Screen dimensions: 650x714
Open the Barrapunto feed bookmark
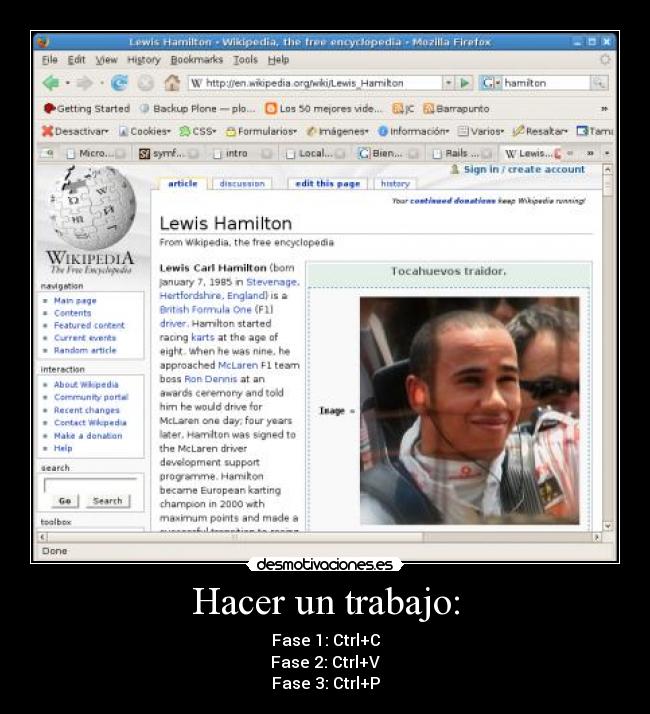coord(456,108)
